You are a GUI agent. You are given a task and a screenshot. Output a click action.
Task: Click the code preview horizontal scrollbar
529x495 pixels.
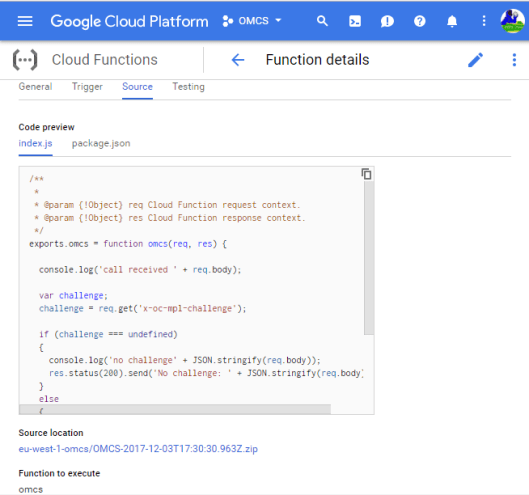click(x=175, y=409)
